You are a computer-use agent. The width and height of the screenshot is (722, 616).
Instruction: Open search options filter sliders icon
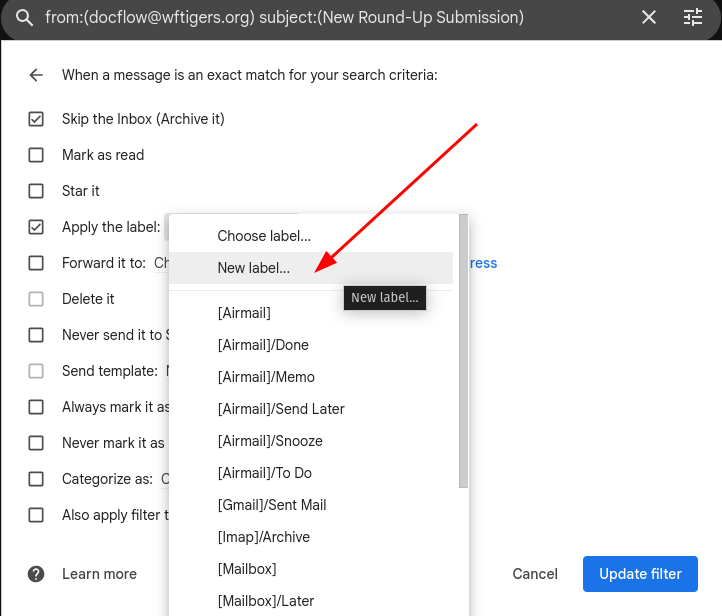(x=693, y=17)
